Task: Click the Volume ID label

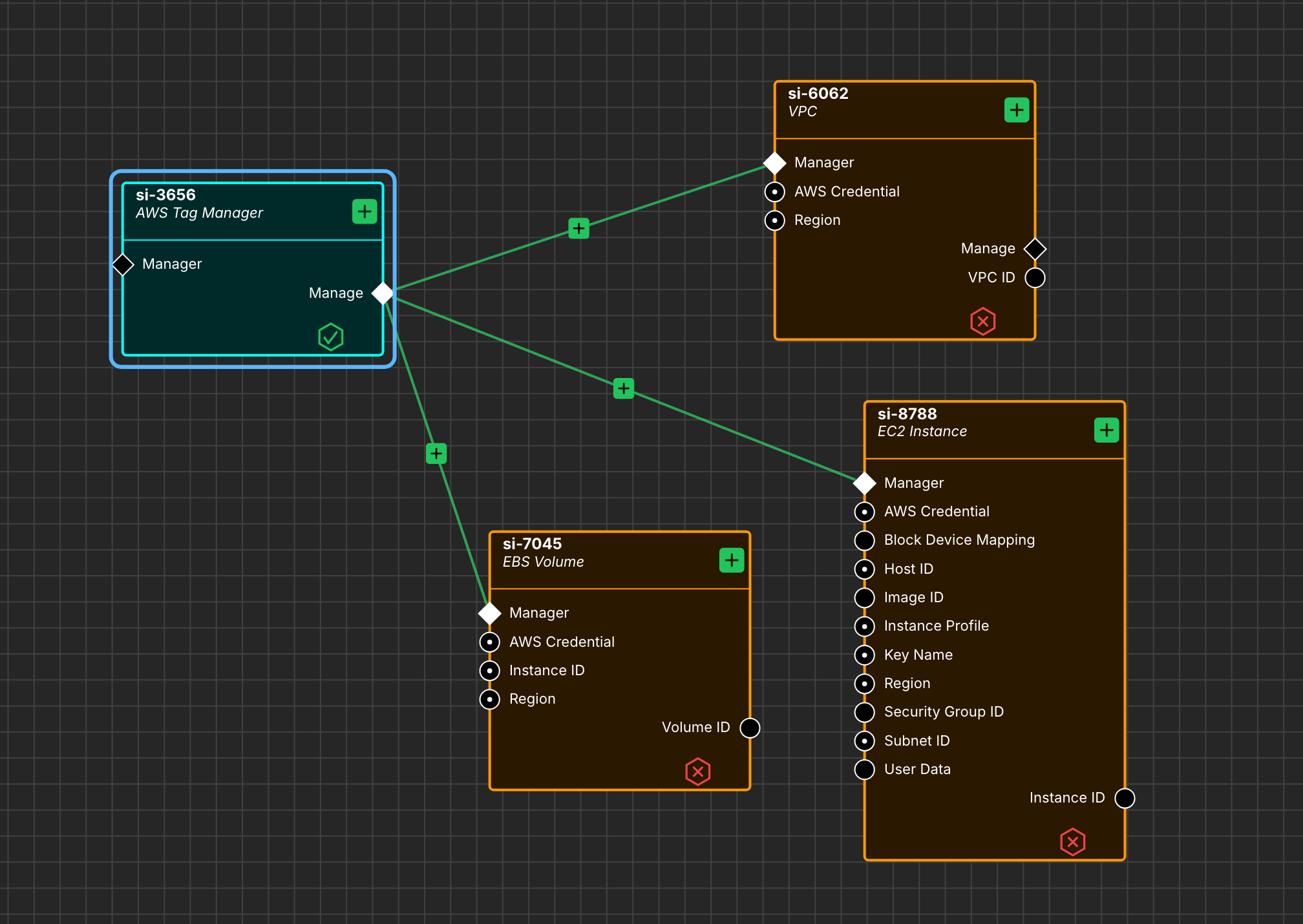Action: click(696, 728)
